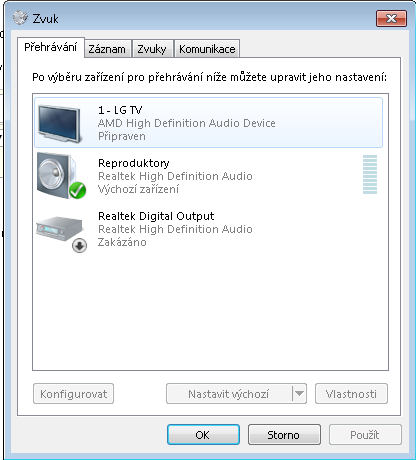Switch to the Záznam tab
This screenshot has width=416, height=460.
107,49
